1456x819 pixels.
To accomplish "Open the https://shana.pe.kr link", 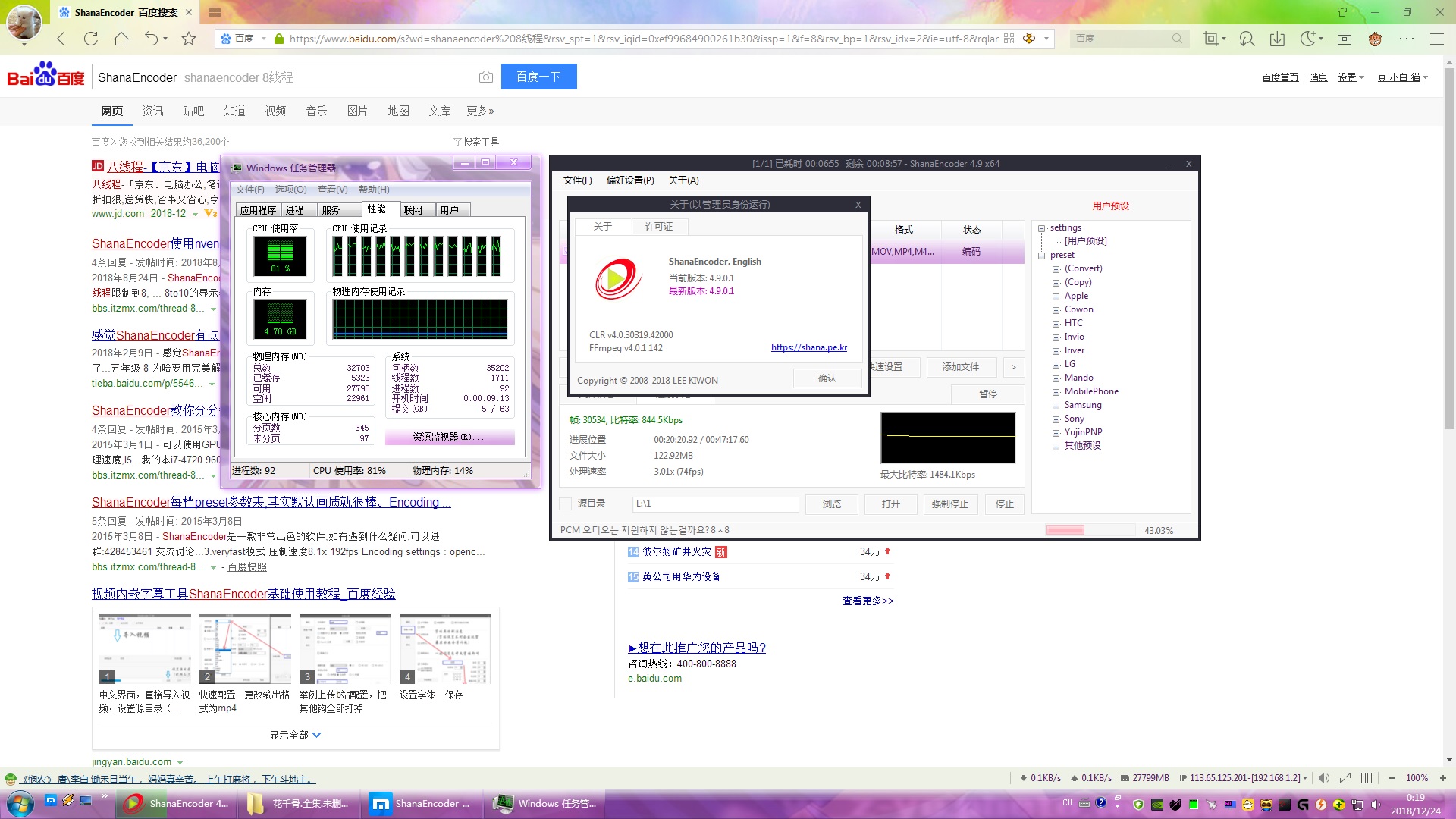I will pyautogui.click(x=808, y=347).
